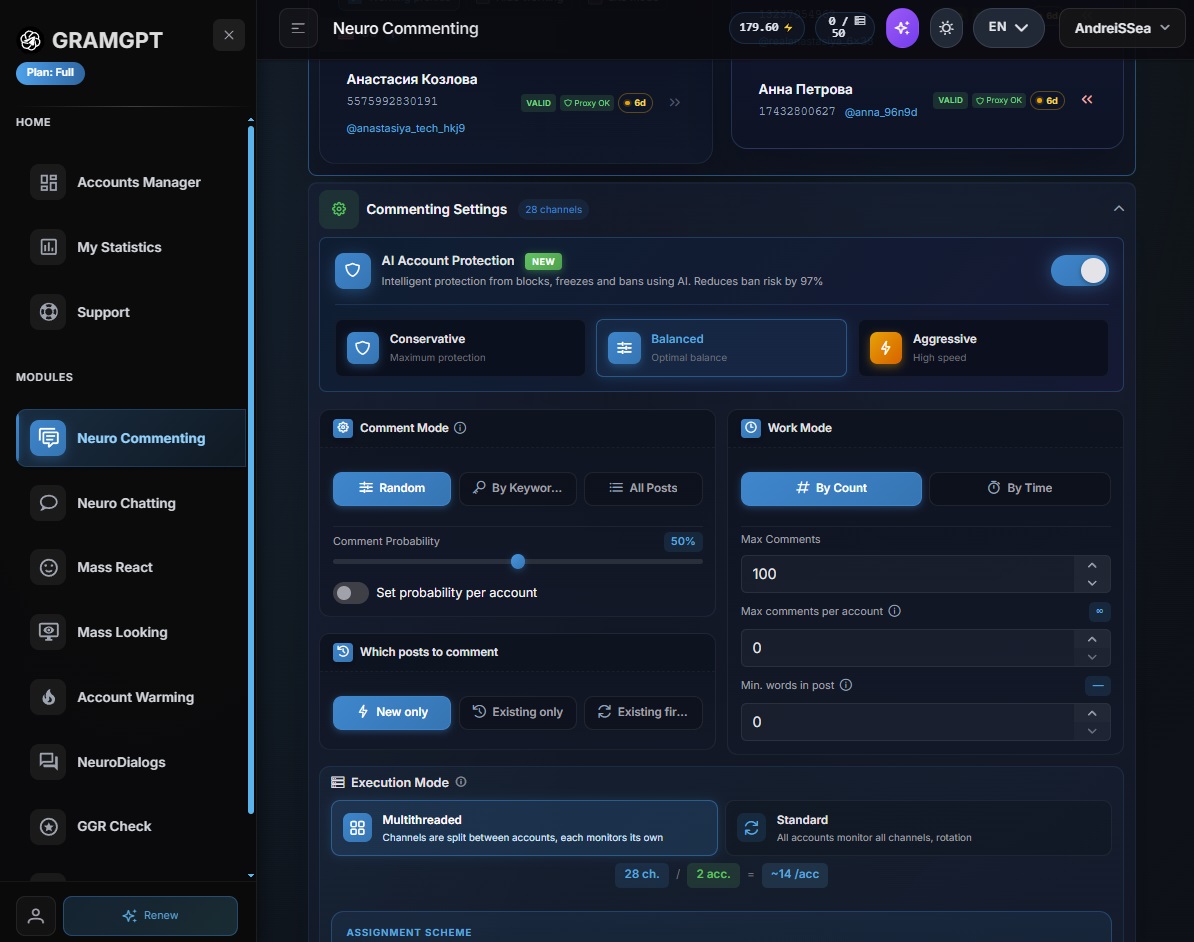
Task: Click the red double-chevron on Анна Петрова card
Action: [1087, 100]
